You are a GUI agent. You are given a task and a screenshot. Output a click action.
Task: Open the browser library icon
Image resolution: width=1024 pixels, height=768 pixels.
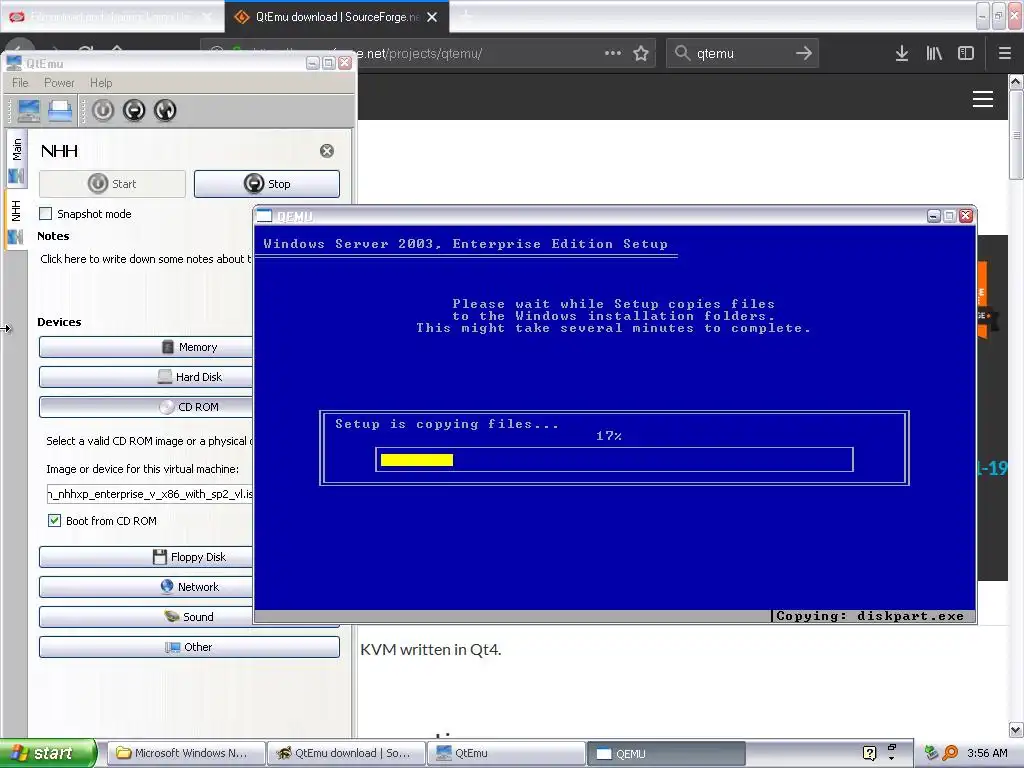point(934,53)
